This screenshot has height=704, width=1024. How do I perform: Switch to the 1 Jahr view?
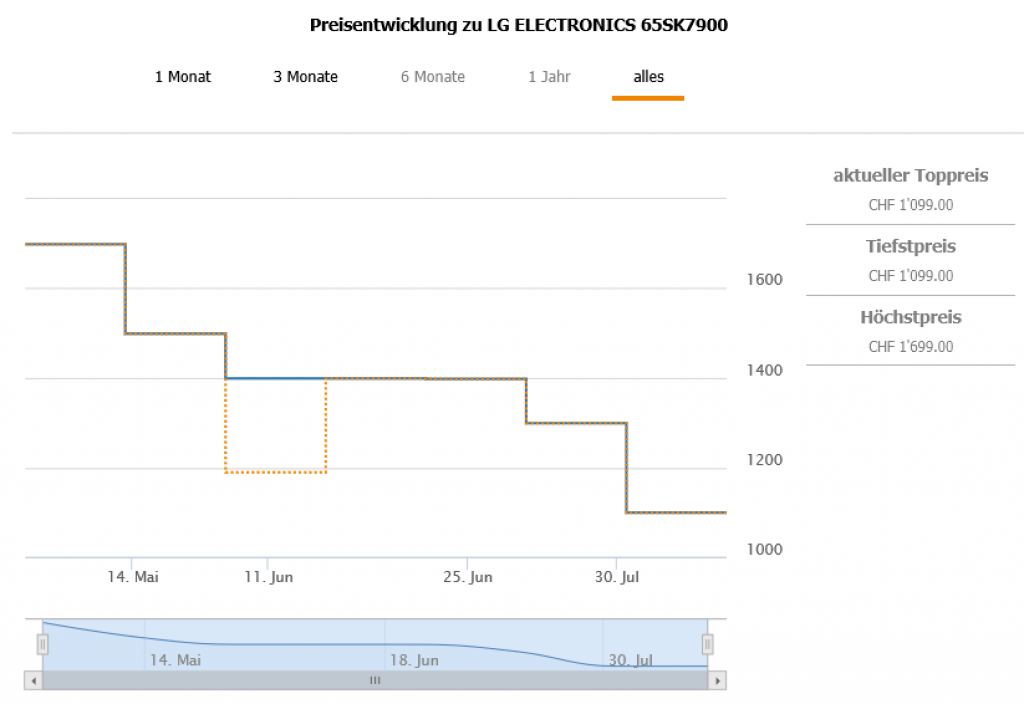coord(550,77)
